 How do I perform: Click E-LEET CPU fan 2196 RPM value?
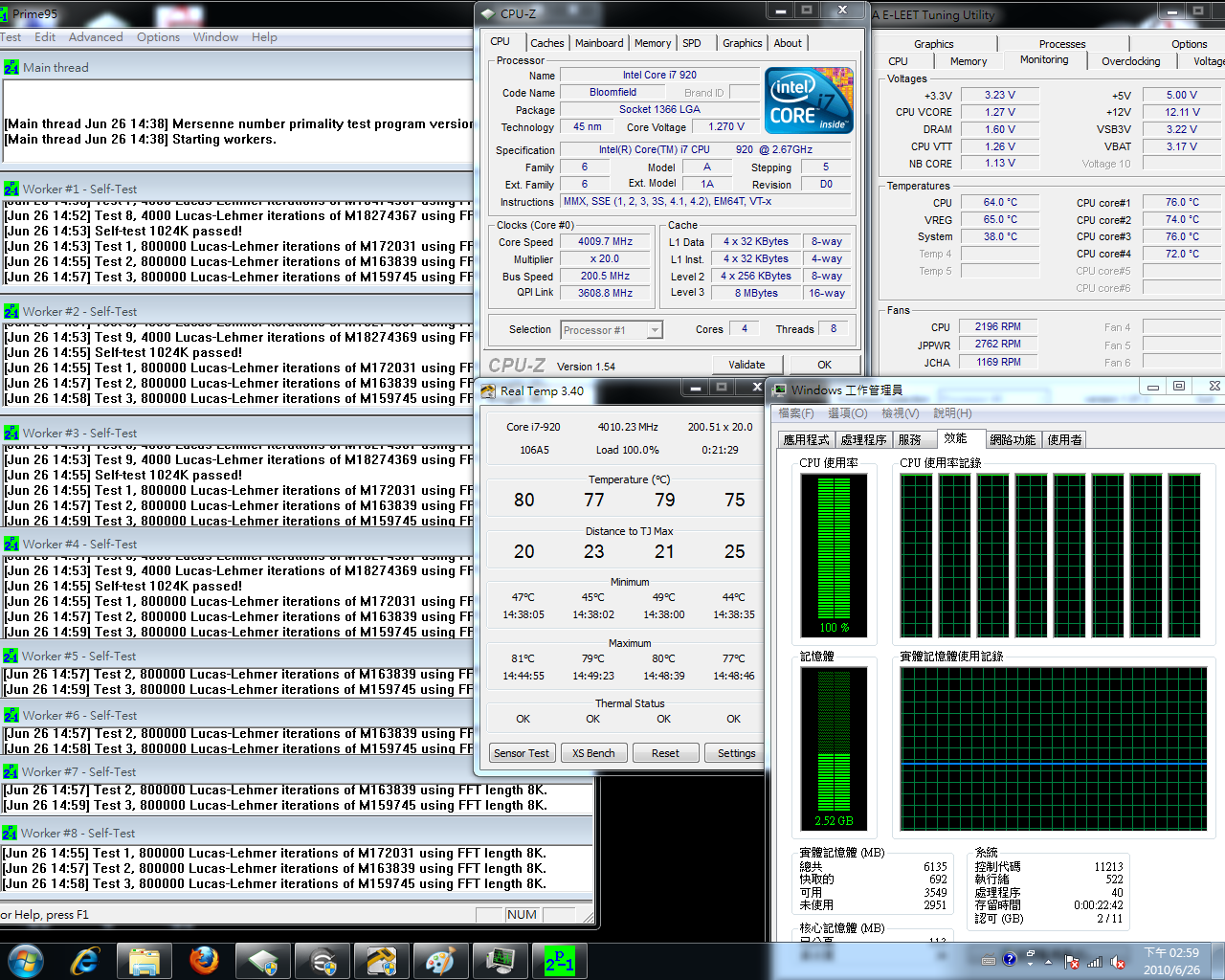998,327
